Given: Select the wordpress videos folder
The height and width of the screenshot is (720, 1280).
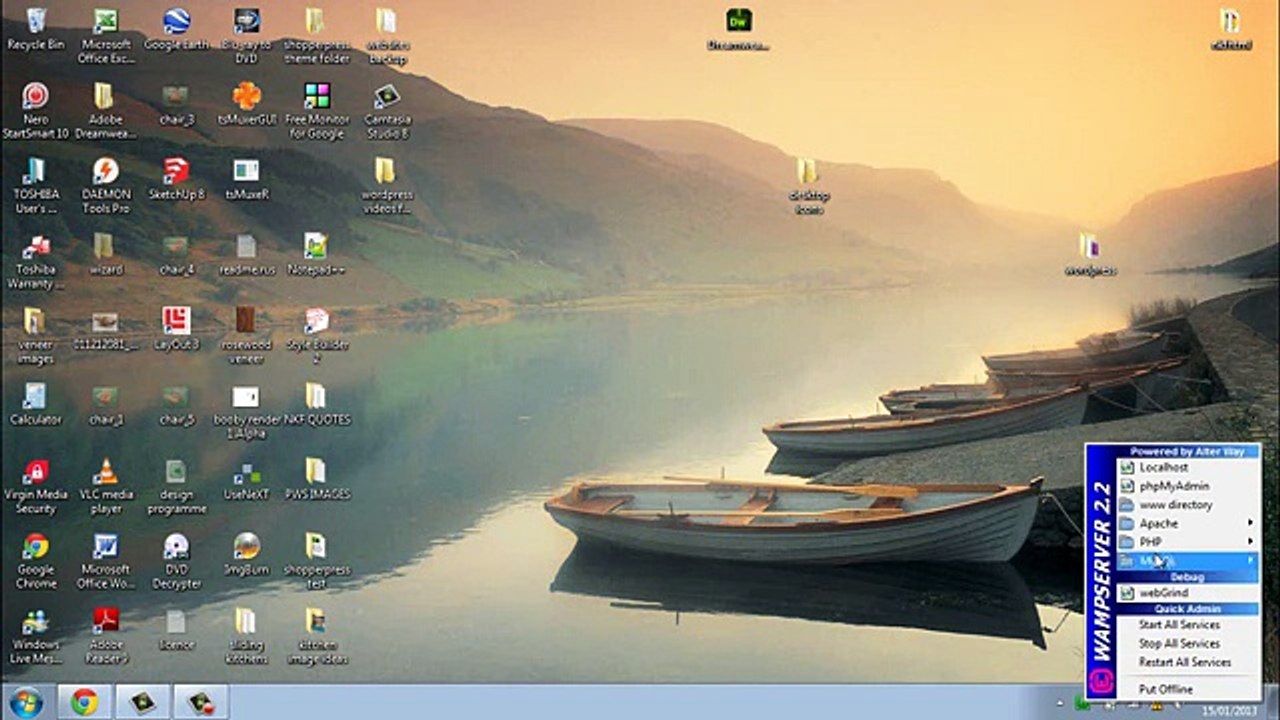Looking at the screenshot, I should pos(387,186).
